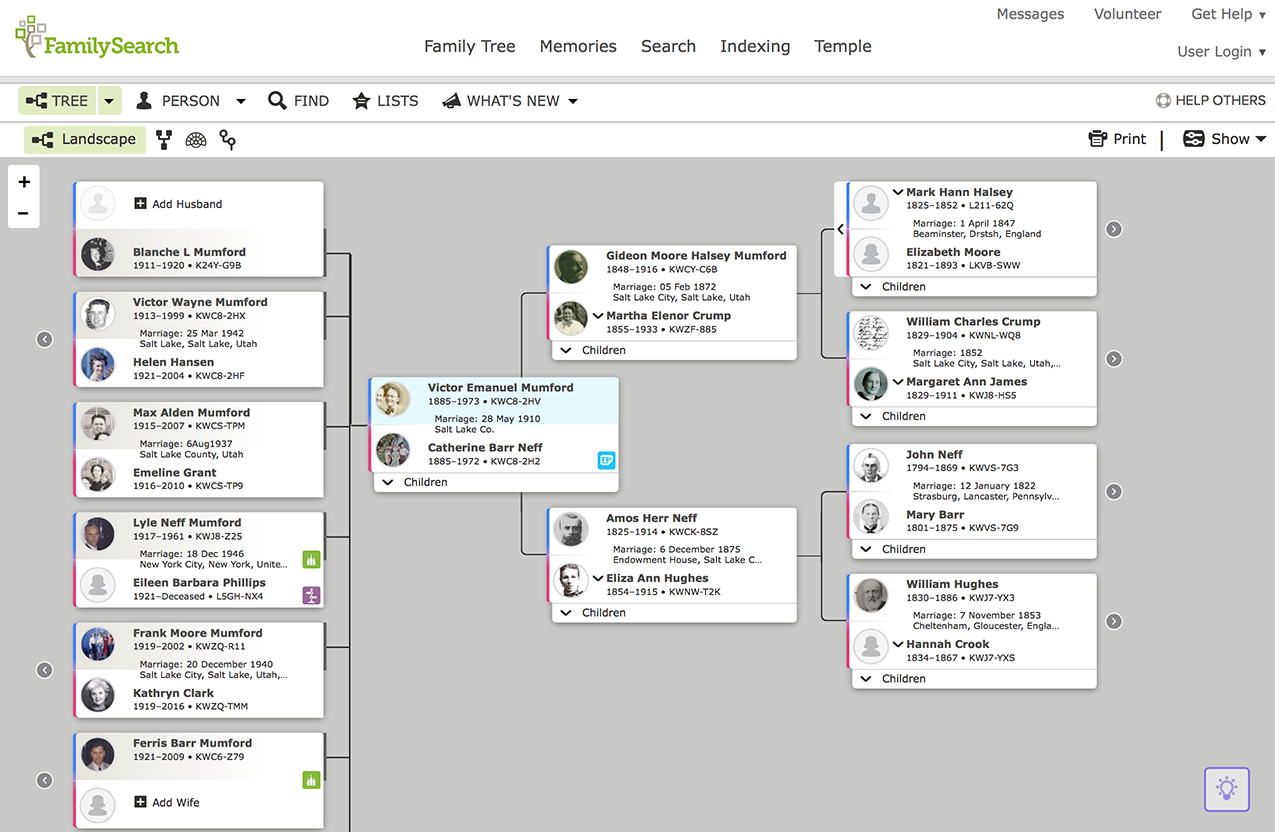Open the lightbulb tips icon in bottom corner
1275x832 pixels.
coord(1226,789)
